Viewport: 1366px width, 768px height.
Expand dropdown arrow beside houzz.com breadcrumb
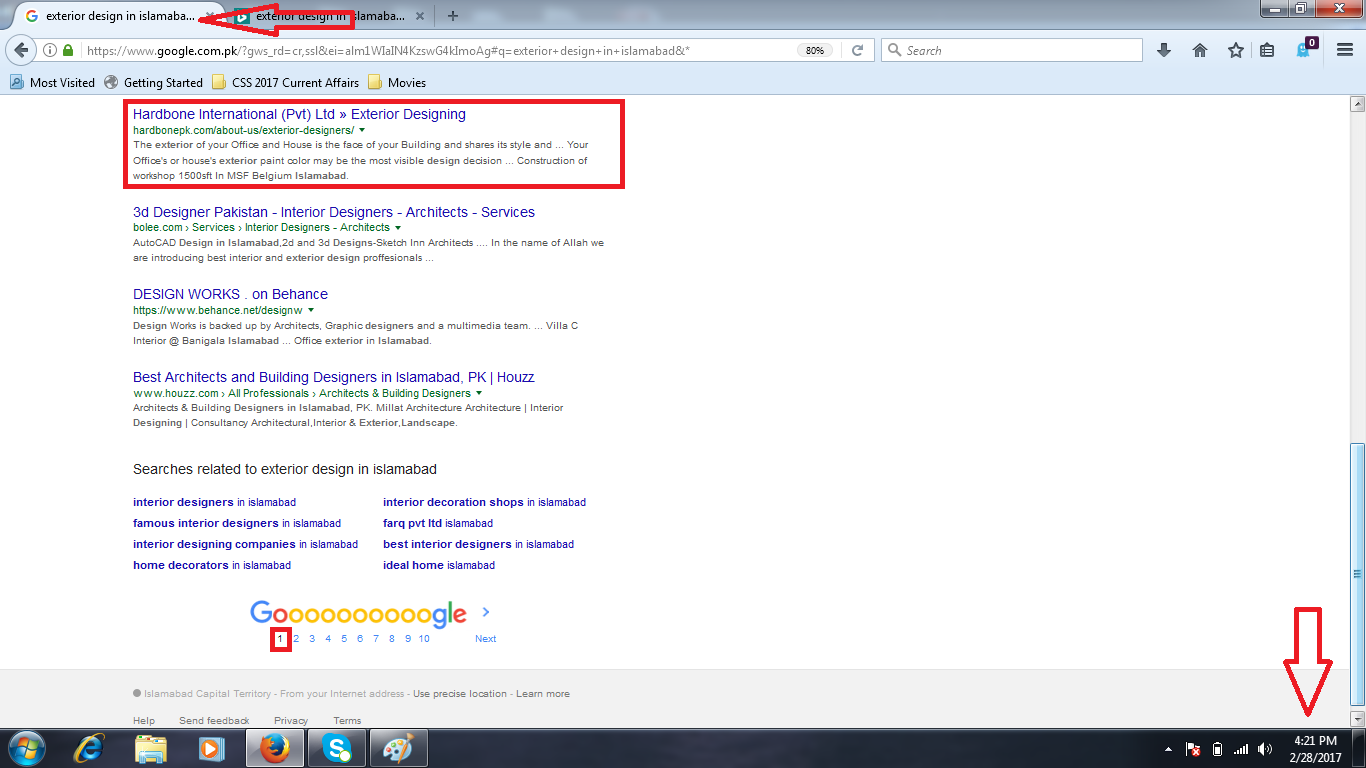pos(479,393)
